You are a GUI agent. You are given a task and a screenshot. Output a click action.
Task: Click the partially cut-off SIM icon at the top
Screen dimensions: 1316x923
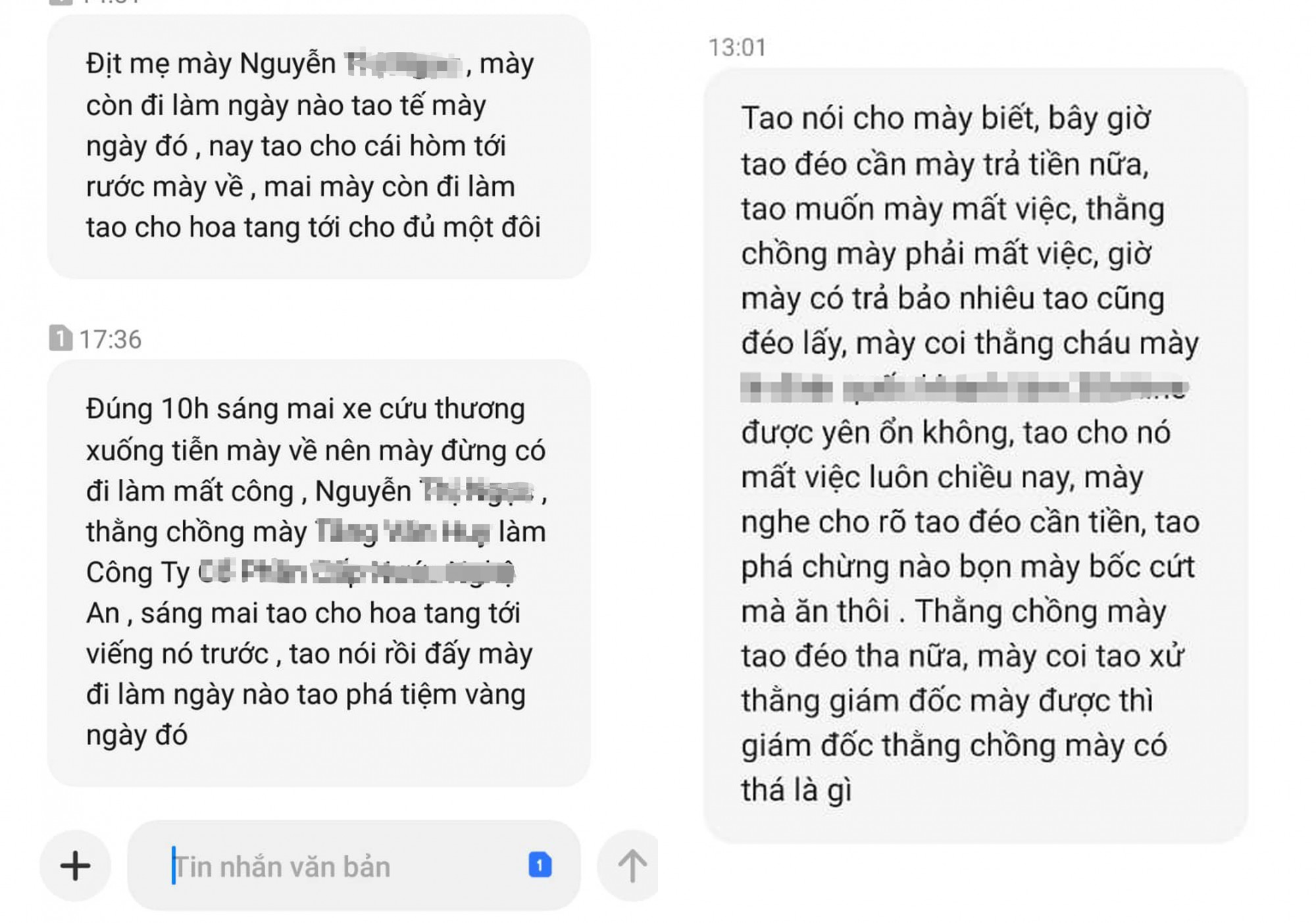[x=61, y=2]
